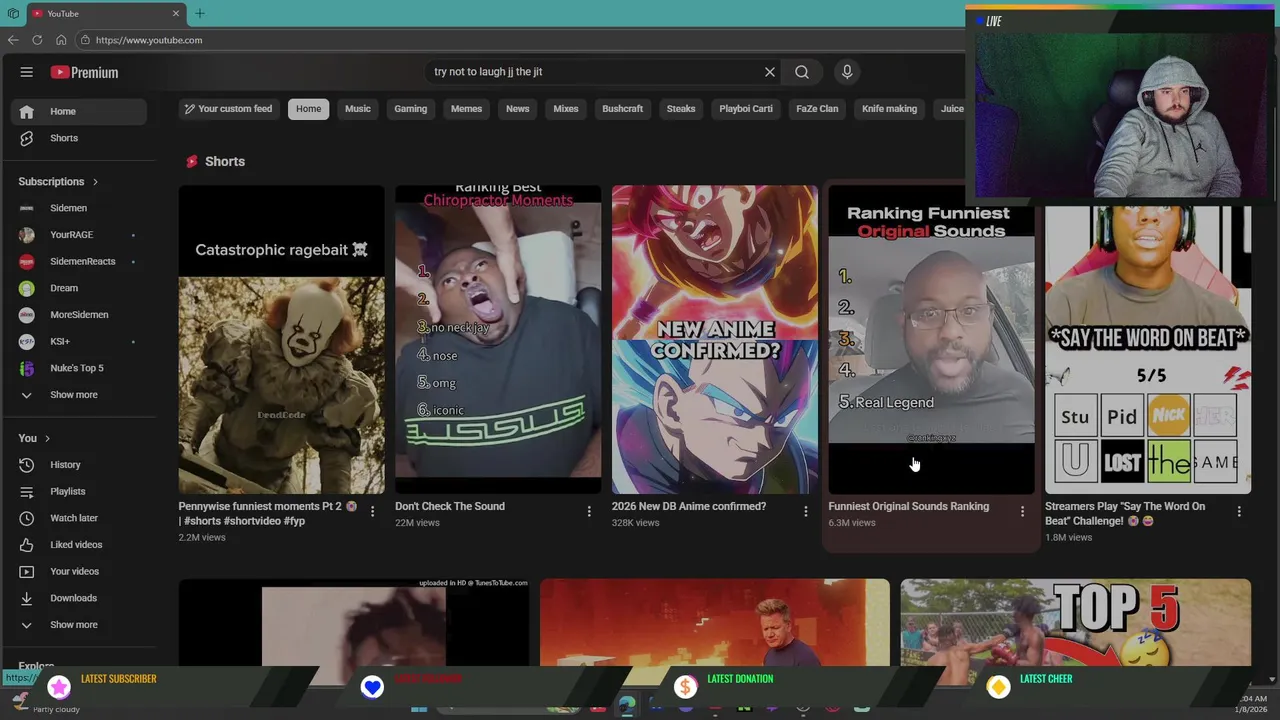The image size is (1280, 720).
Task: Select the Home filter chip
Action: pyautogui.click(x=309, y=109)
